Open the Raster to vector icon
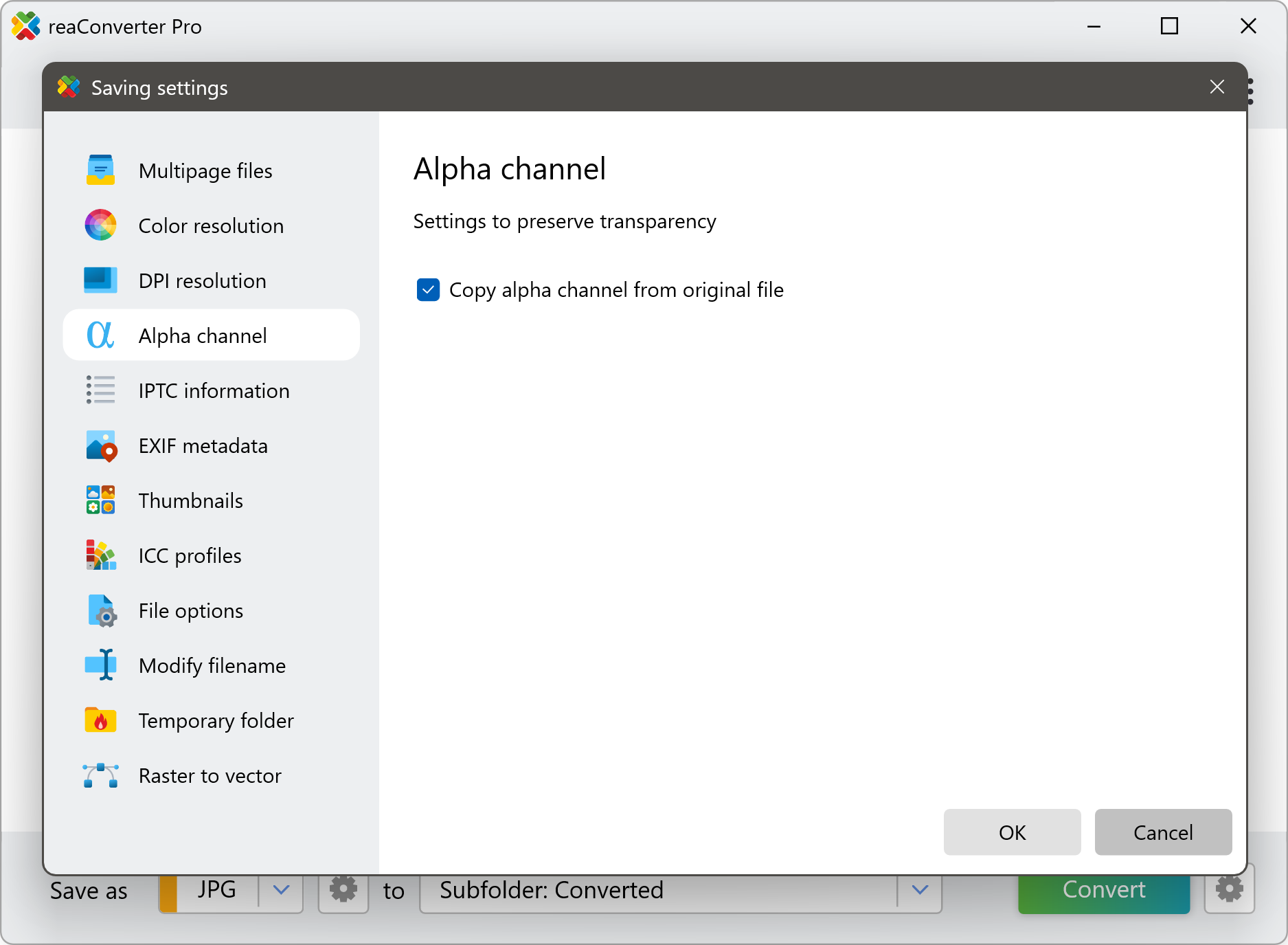Screen dimensions: 1288x945 (100, 775)
